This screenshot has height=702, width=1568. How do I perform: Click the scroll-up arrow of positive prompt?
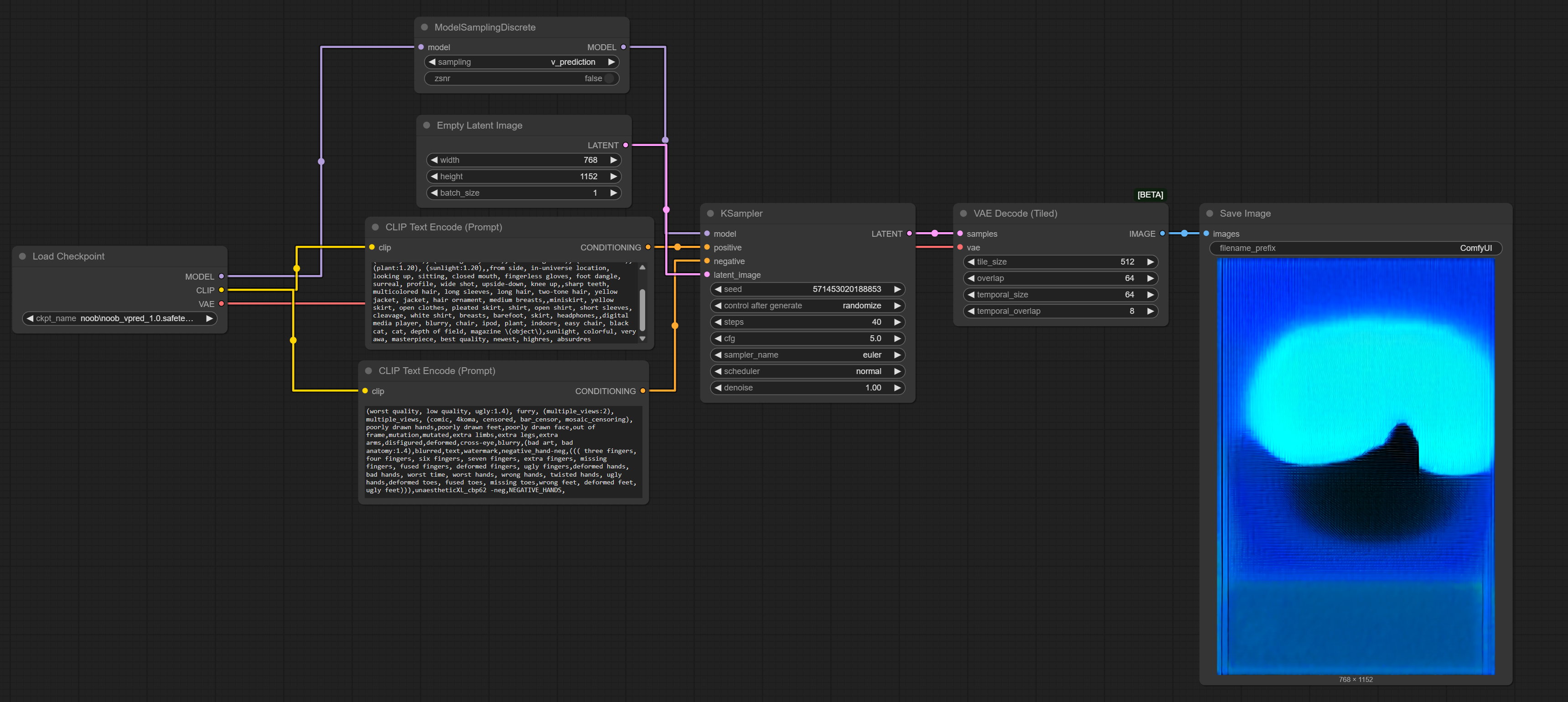642,267
